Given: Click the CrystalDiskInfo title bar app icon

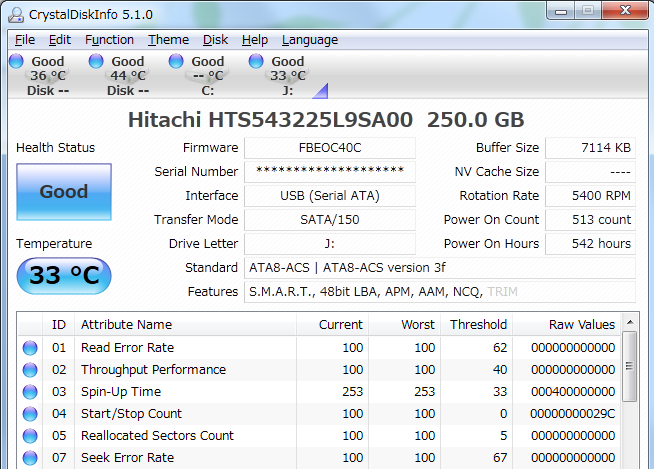Looking at the screenshot, I should pos(16,15).
